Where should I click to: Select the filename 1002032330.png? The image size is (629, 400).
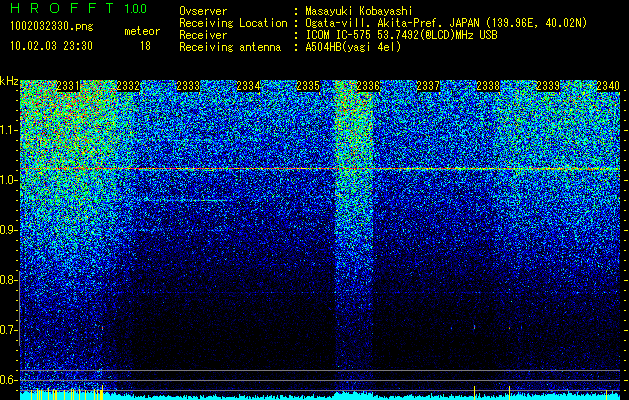[x=52, y=27]
